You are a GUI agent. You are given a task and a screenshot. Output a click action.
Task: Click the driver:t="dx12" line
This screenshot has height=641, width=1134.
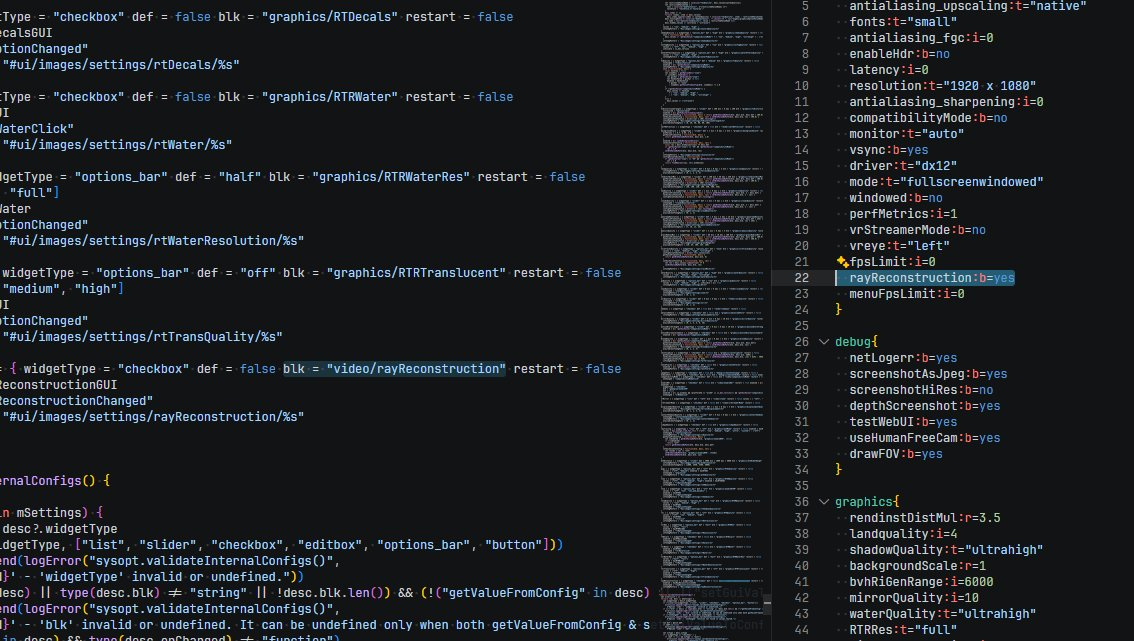click(x=903, y=166)
